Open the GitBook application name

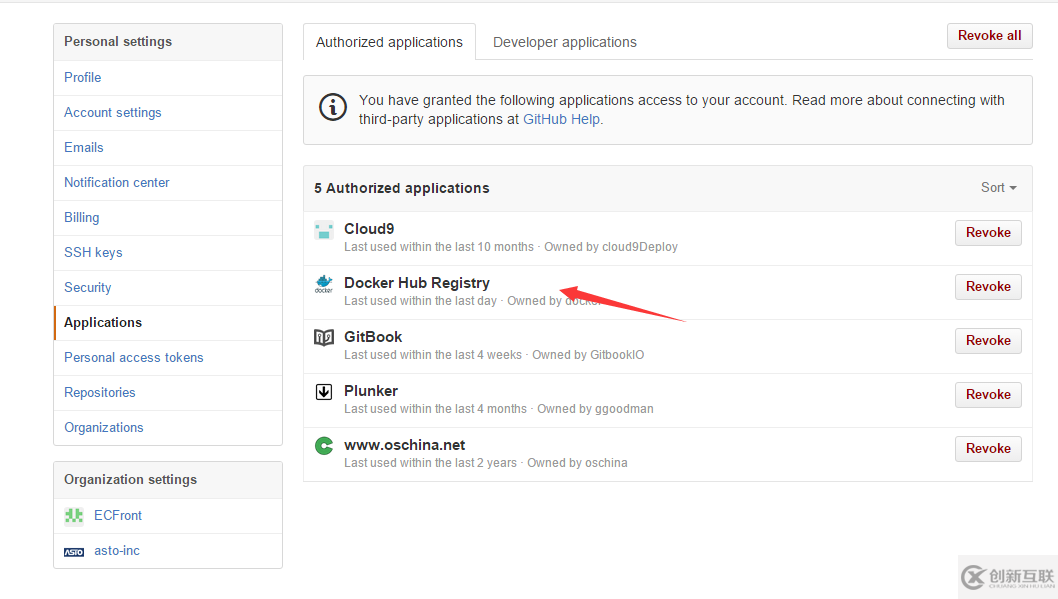tap(373, 337)
